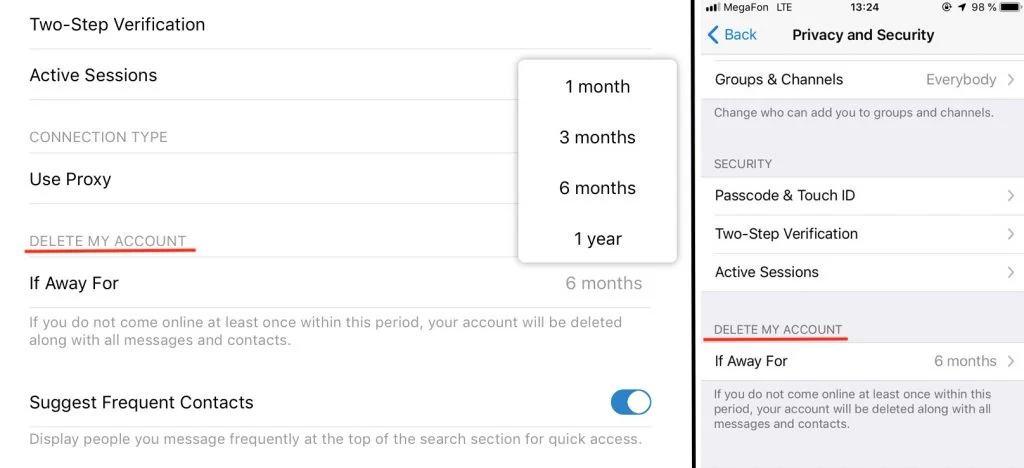Expand If Away For row on phone

(862, 361)
